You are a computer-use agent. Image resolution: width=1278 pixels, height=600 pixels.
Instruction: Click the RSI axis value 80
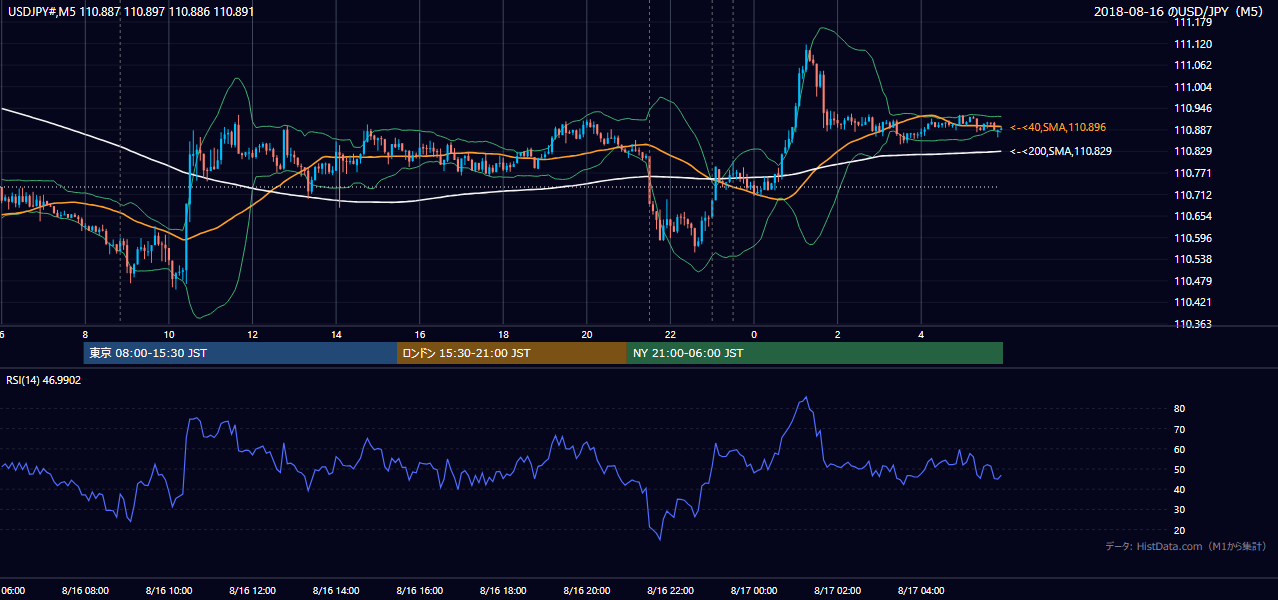tap(1180, 409)
